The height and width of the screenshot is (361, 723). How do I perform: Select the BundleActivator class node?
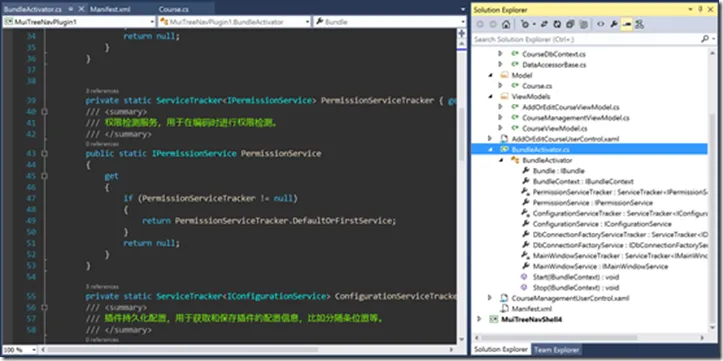(547, 160)
